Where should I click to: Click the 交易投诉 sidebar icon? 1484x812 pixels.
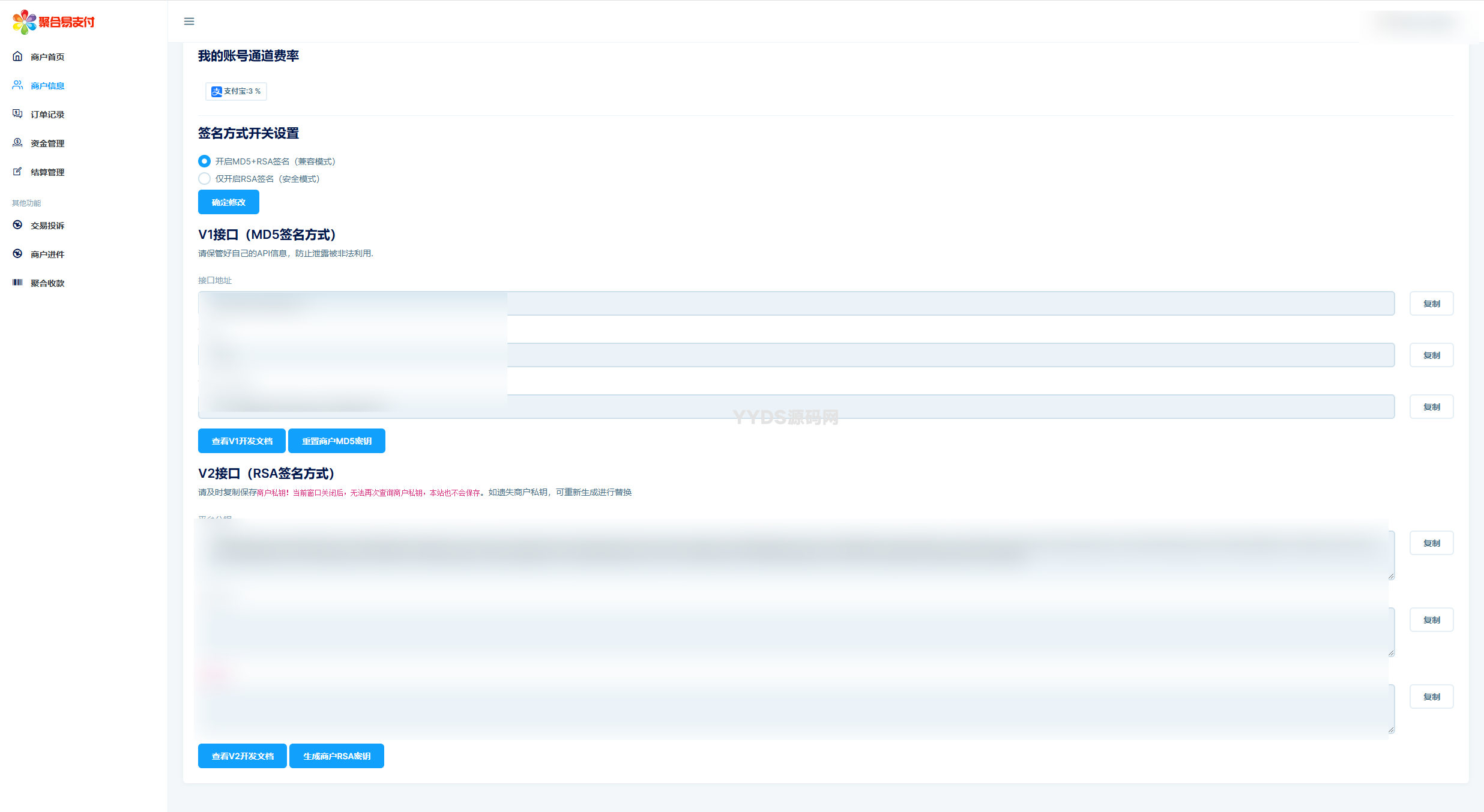(17, 225)
